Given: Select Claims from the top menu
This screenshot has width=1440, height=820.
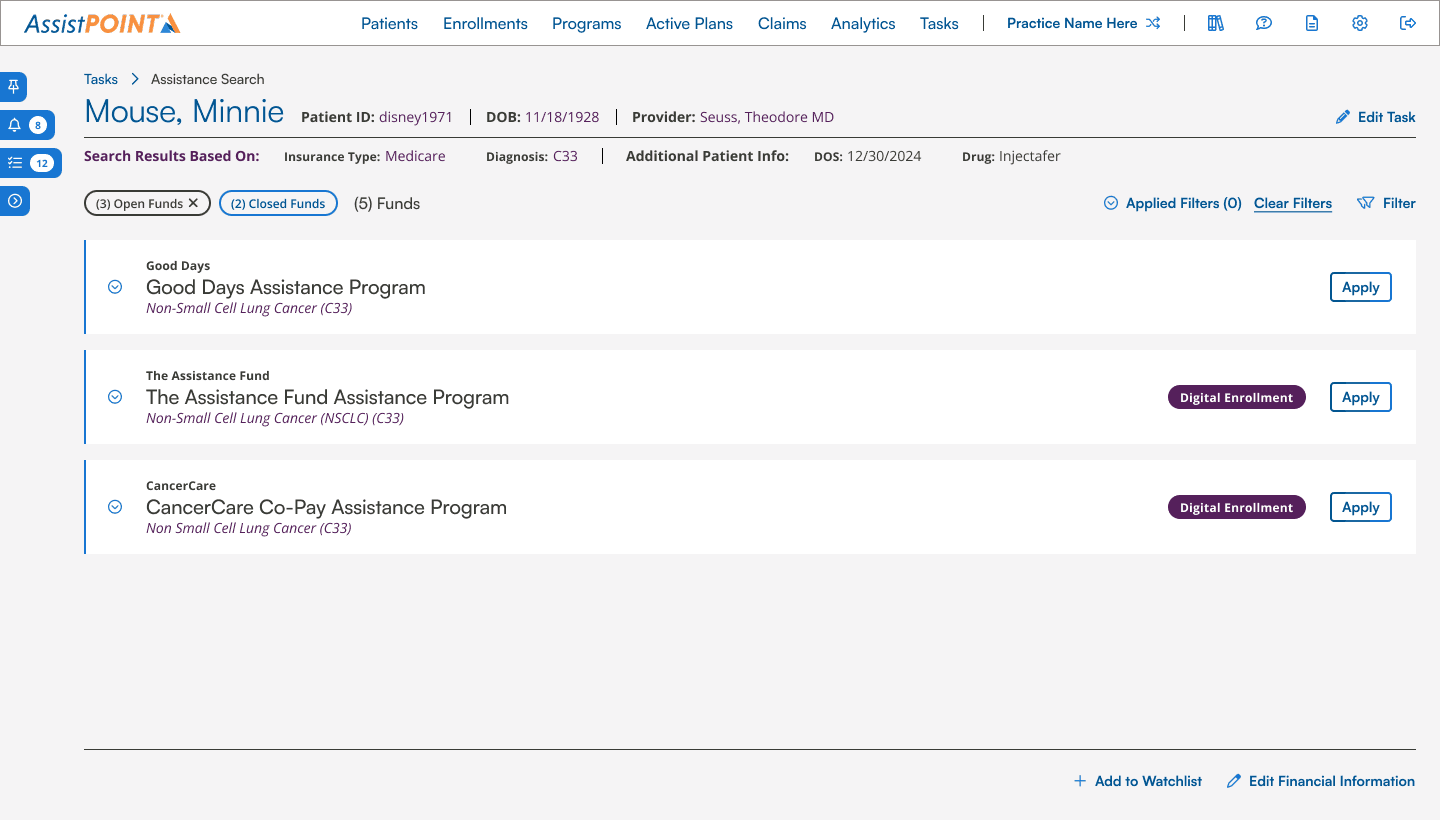Looking at the screenshot, I should click(782, 23).
